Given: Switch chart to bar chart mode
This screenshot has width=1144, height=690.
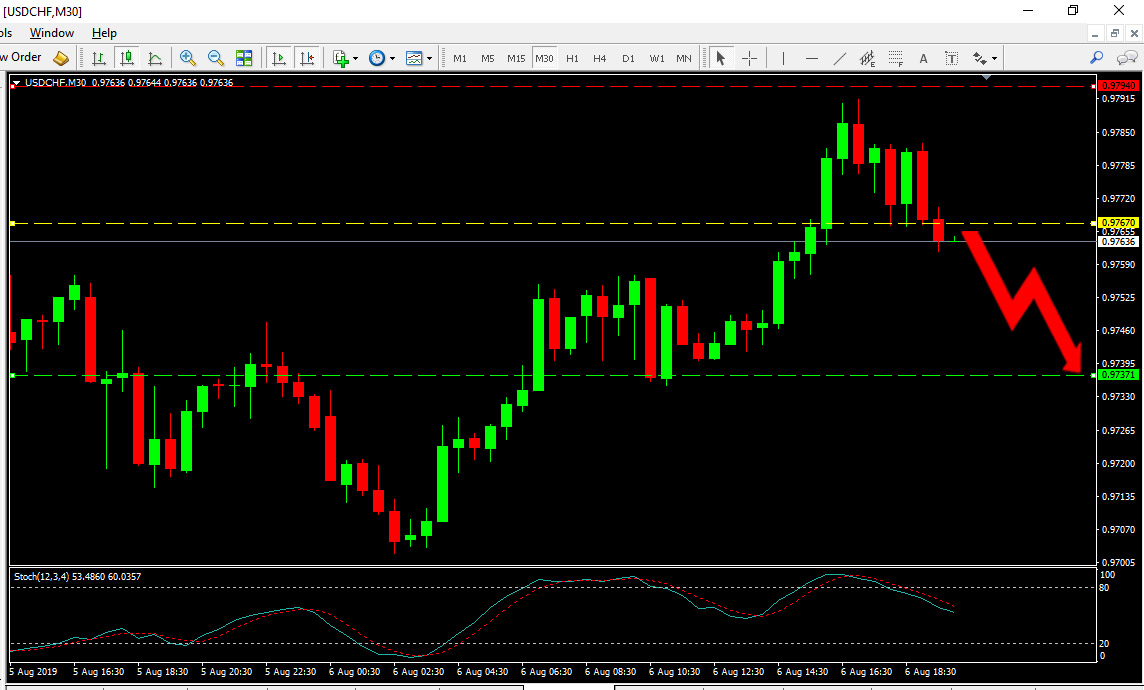Looking at the screenshot, I should [98, 58].
